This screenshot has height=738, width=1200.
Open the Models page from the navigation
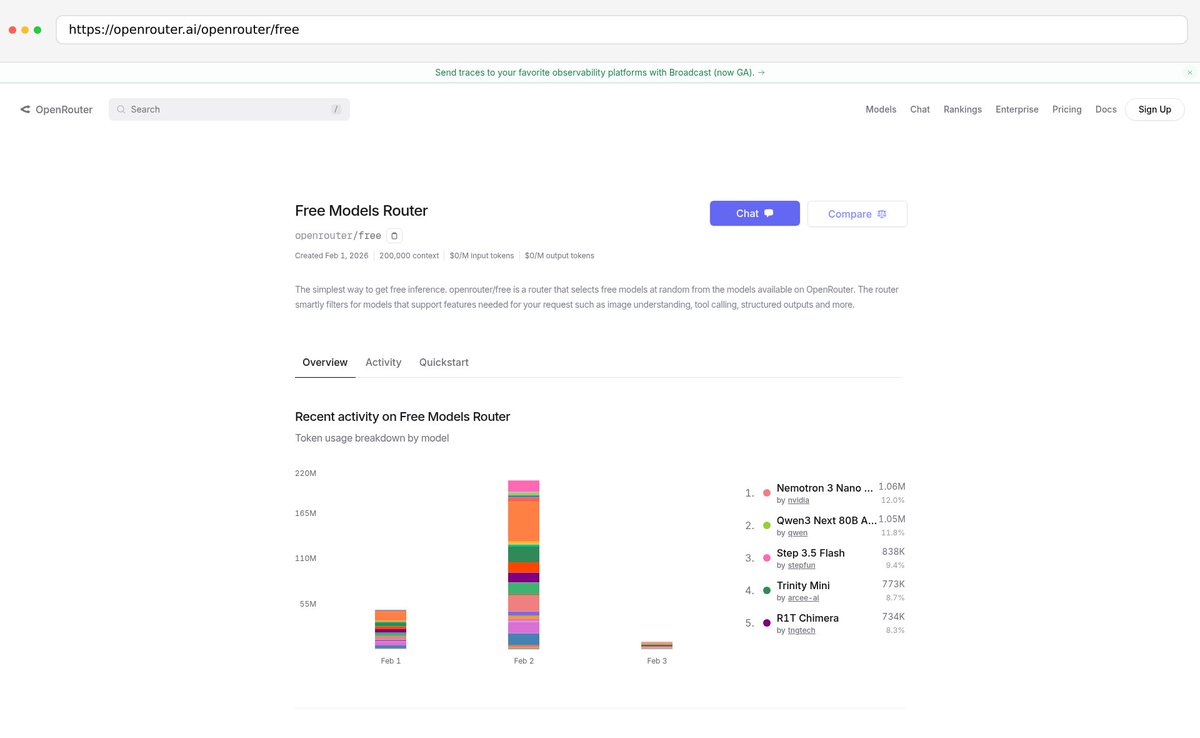point(880,109)
